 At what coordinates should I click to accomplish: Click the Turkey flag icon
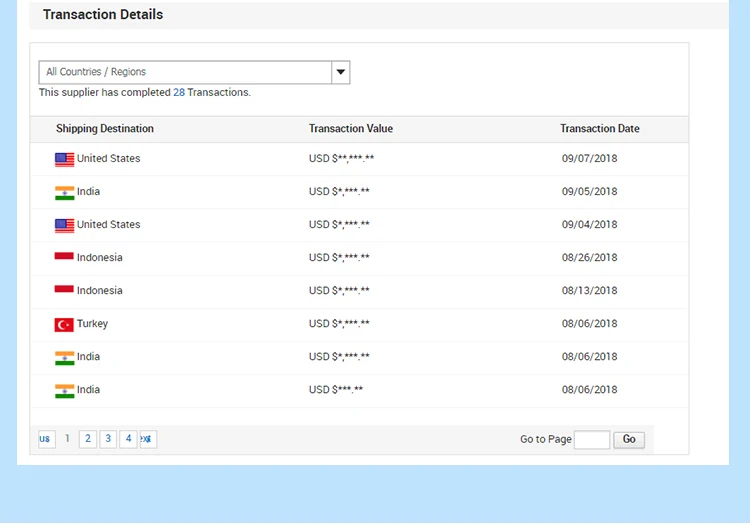click(64, 324)
